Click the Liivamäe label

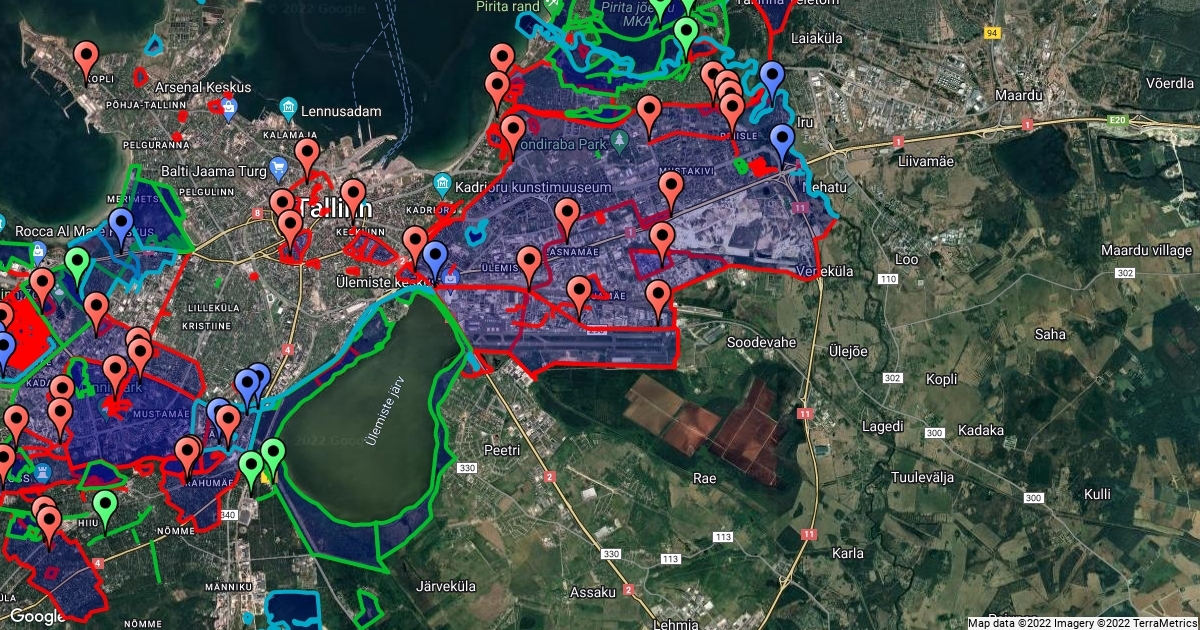[927, 160]
